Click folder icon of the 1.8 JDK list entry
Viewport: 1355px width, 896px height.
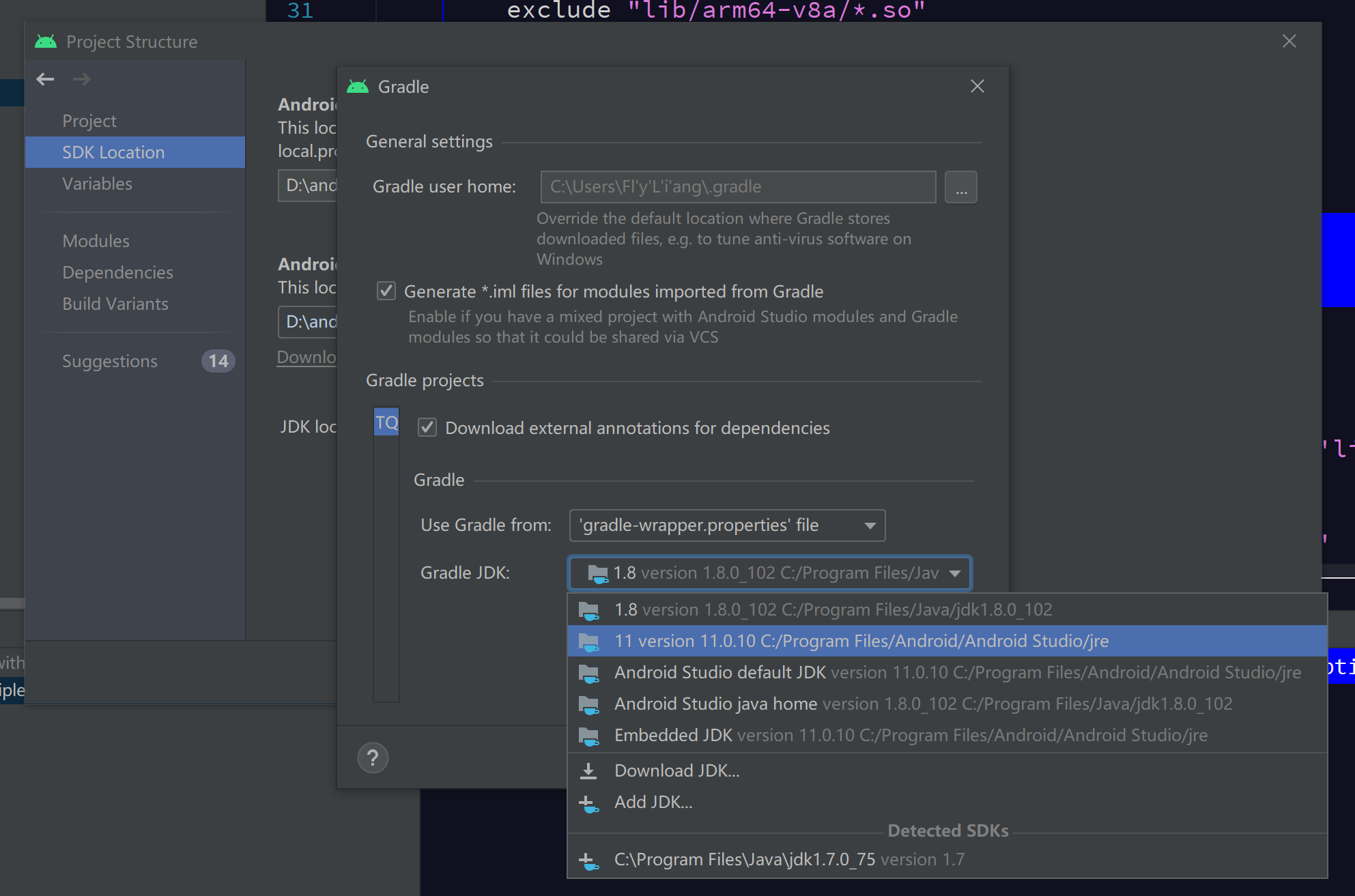click(589, 610)
